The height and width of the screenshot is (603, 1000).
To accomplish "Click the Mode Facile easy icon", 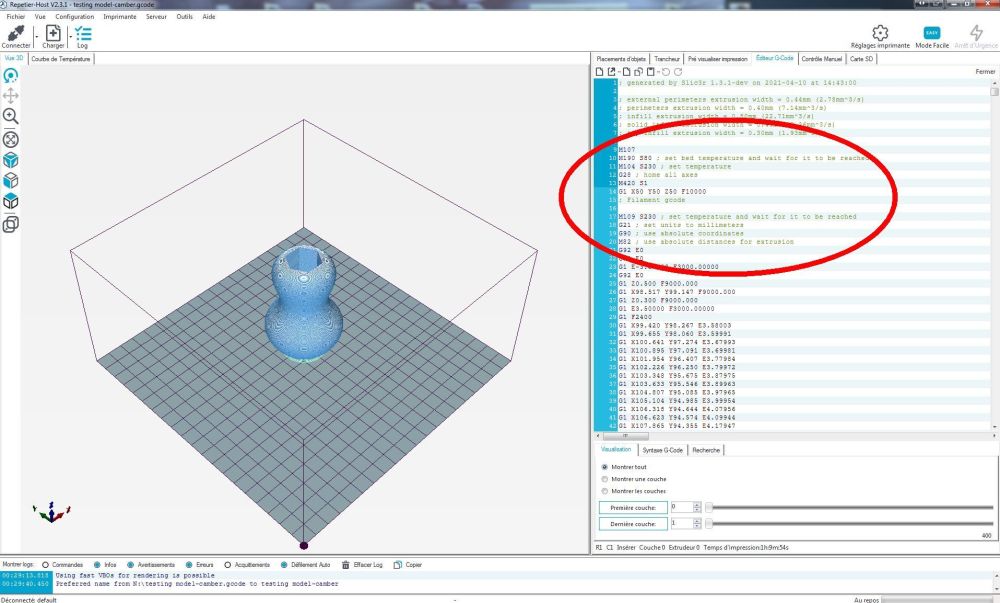I will pos(932,33).
